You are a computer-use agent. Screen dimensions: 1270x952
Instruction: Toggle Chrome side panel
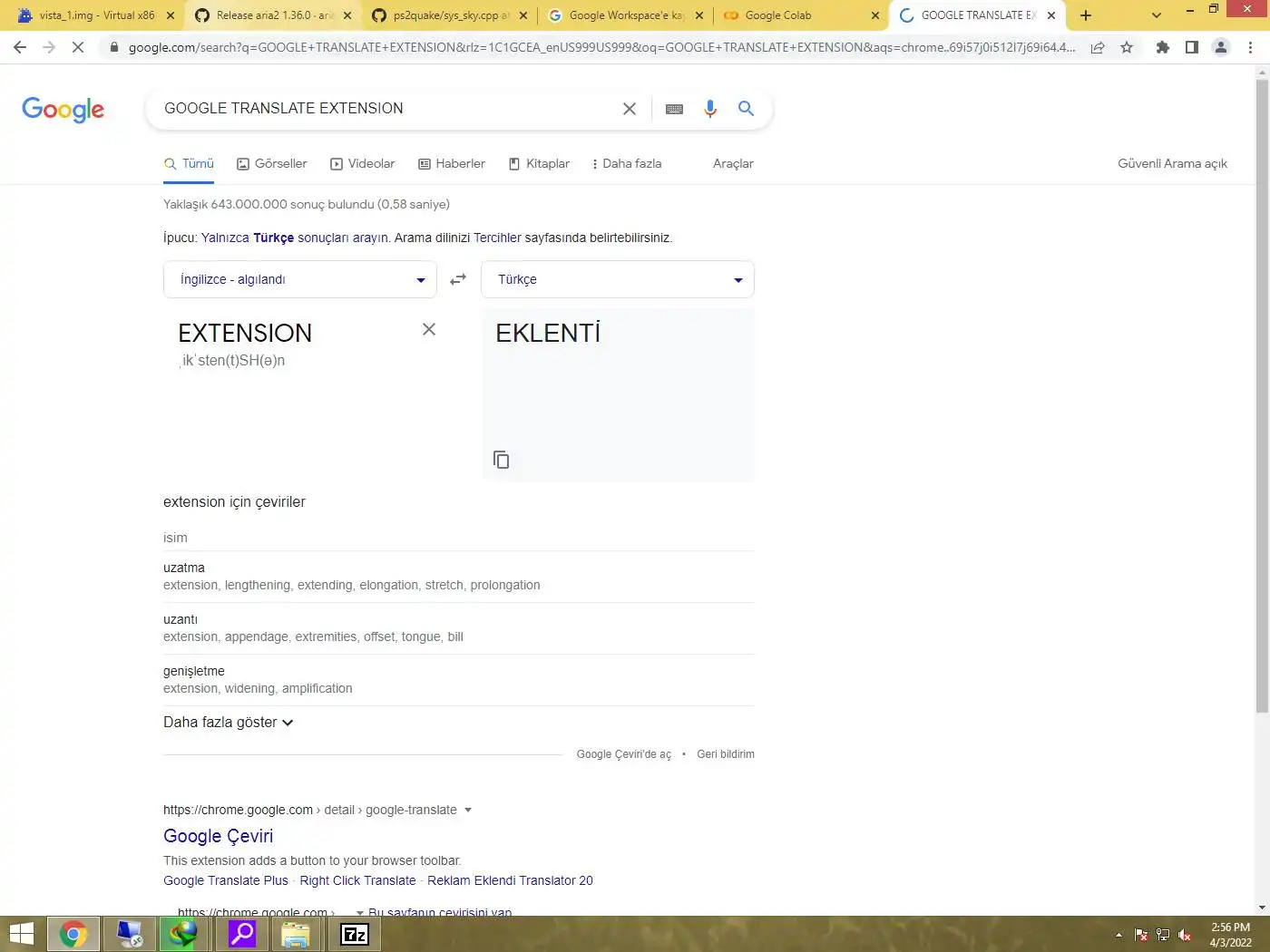[1192, 47]
